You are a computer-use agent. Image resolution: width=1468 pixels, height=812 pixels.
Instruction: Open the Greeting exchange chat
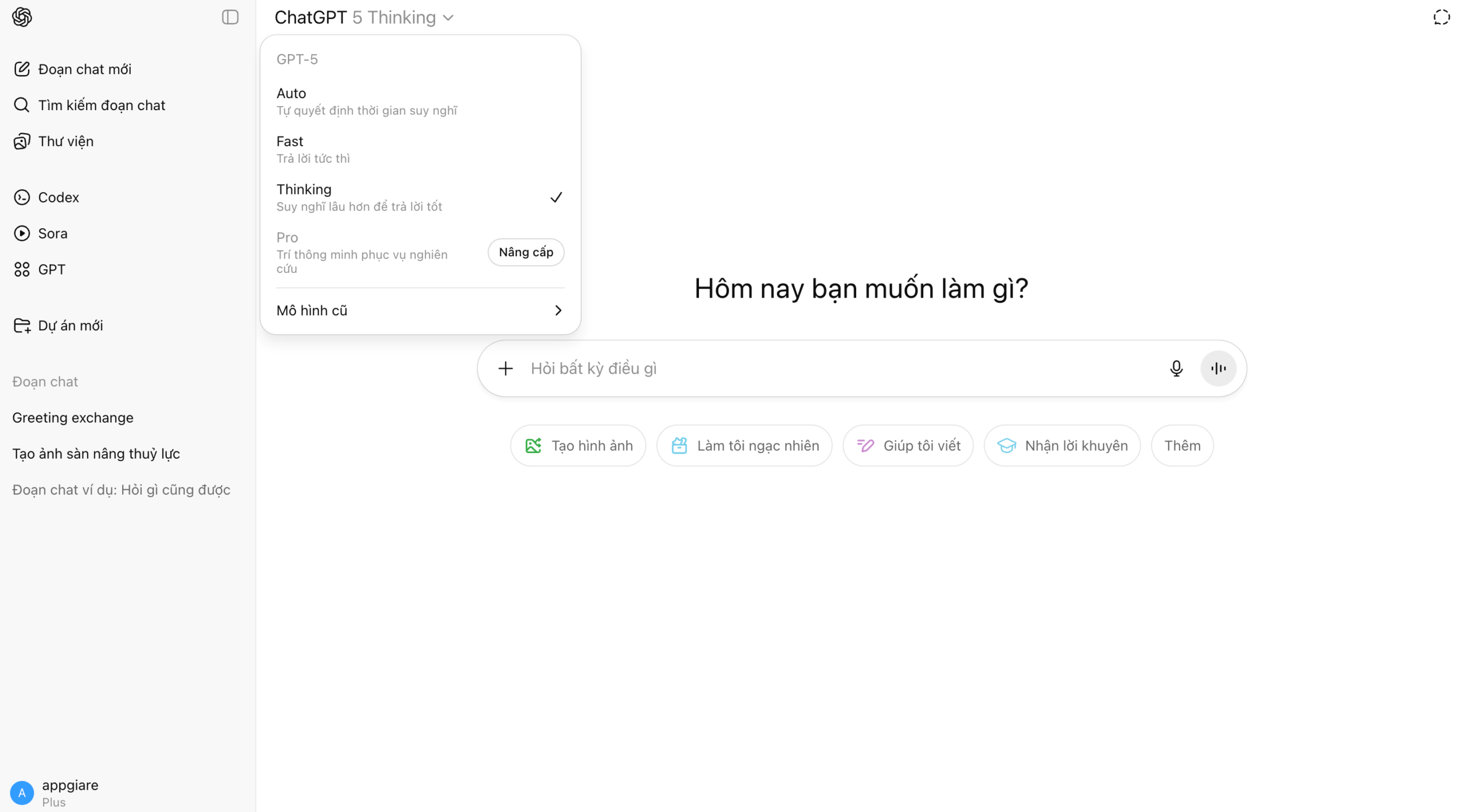127,417
